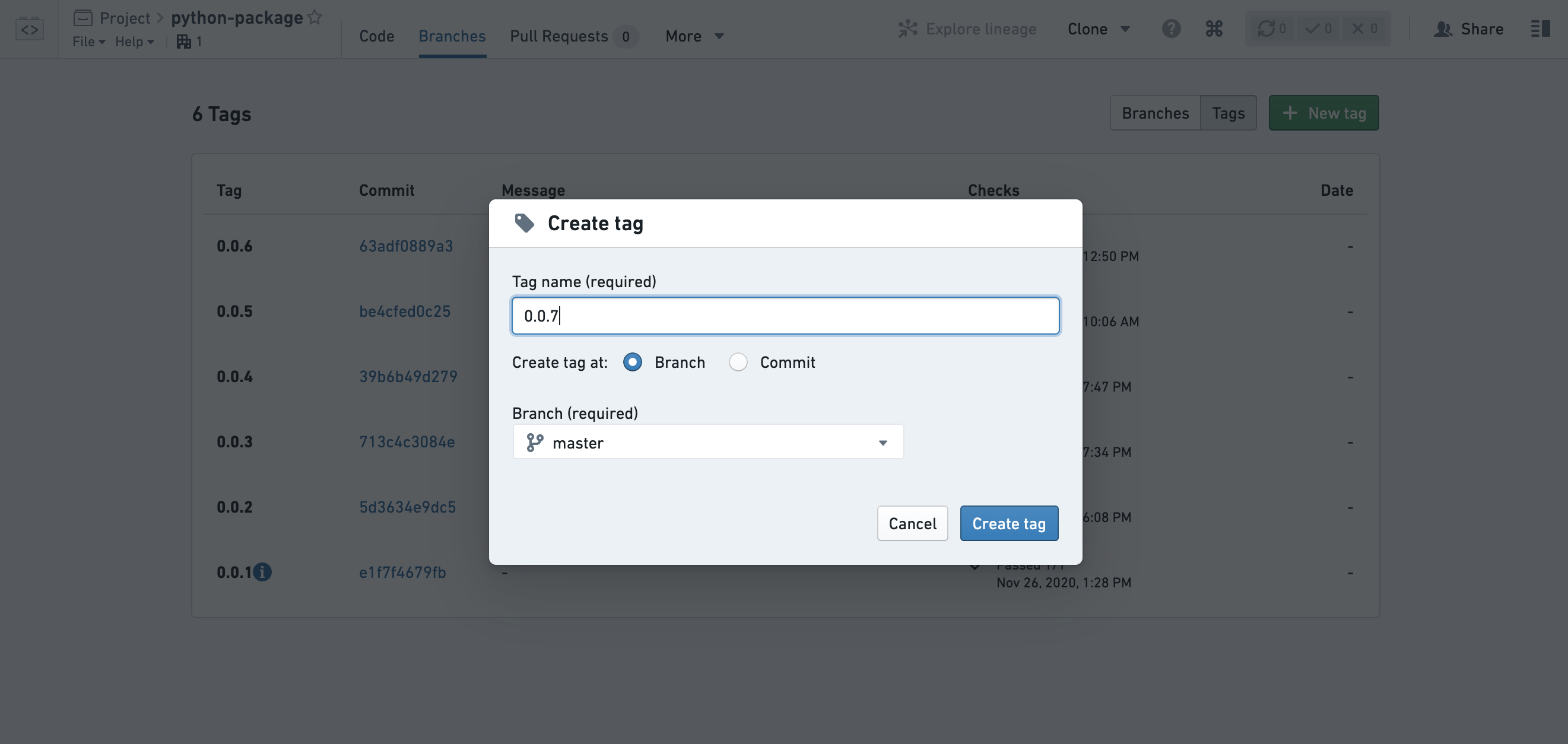Select the Tags toggle button
The image size is (1568, 744).
coord(1228,113)
